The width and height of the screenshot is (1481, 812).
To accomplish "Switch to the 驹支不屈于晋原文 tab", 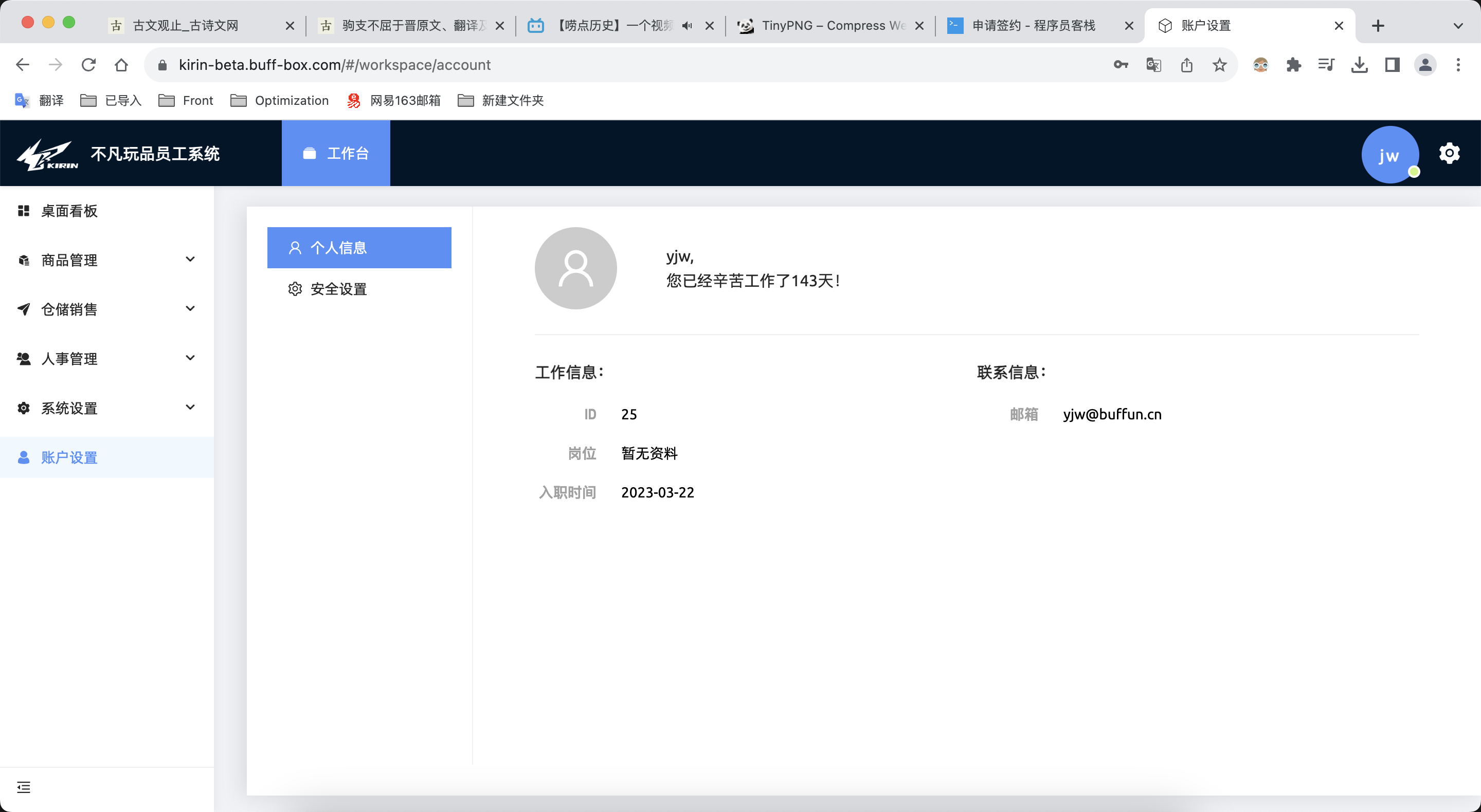I will 411,26.
